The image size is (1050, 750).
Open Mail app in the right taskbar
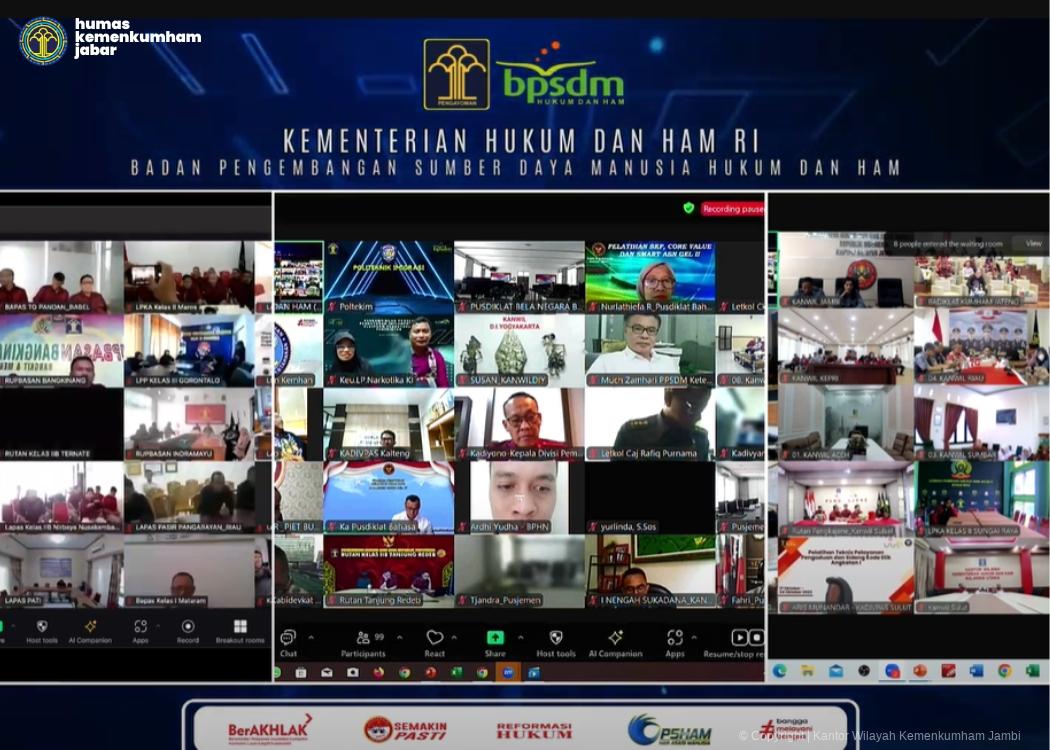836,670
